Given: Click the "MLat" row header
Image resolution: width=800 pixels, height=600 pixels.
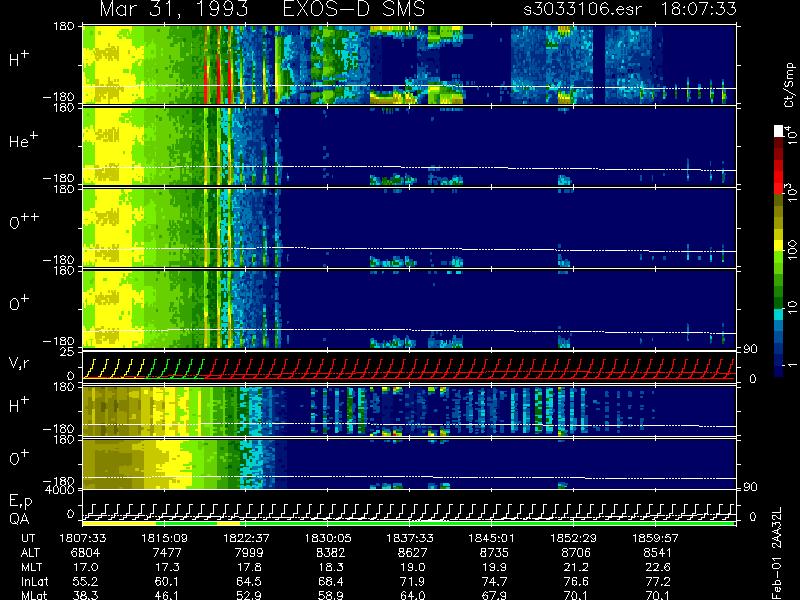Looking at the screenshot, I should click(34, 595).
